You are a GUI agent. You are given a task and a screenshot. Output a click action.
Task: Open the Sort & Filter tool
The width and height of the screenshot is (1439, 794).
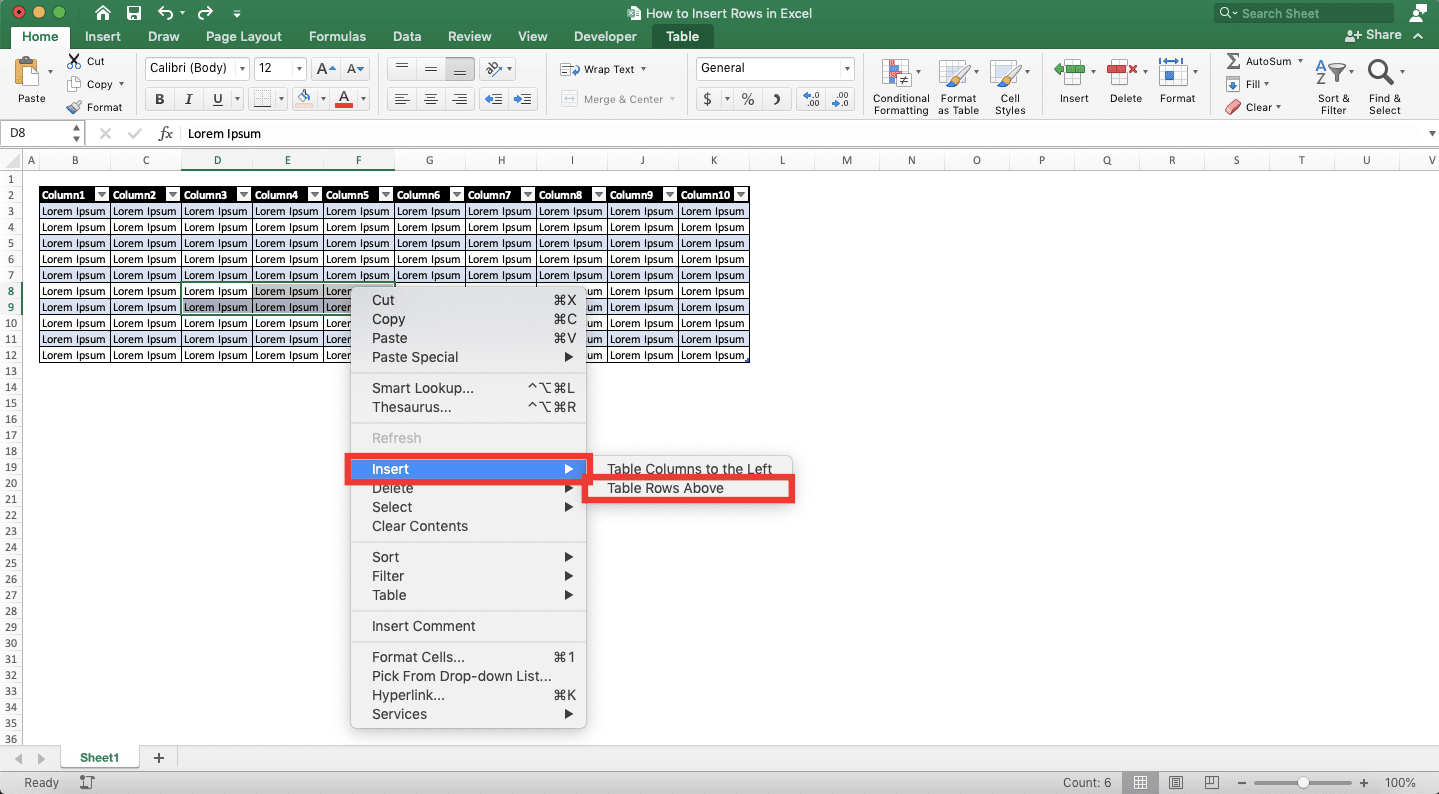pyautogui.click(x=1332, y=74)
